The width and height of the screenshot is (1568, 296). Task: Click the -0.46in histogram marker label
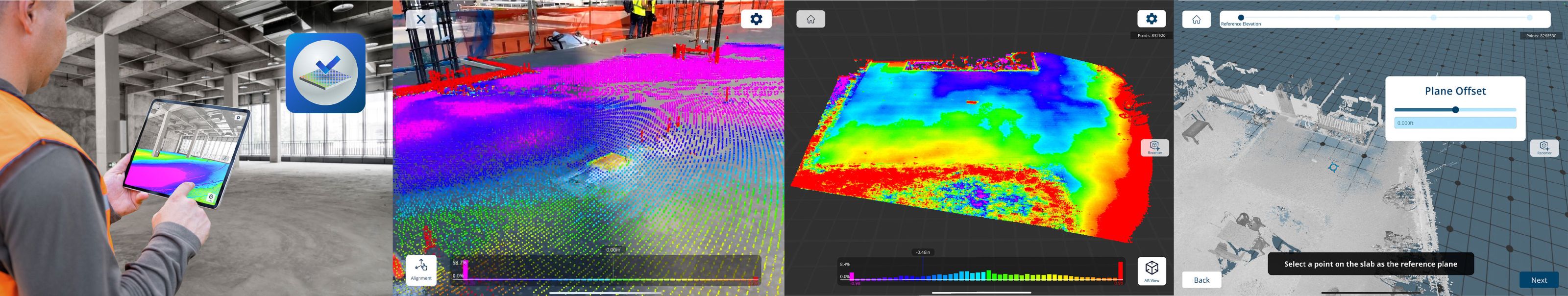pyautogui.click(x=923, y=252)
